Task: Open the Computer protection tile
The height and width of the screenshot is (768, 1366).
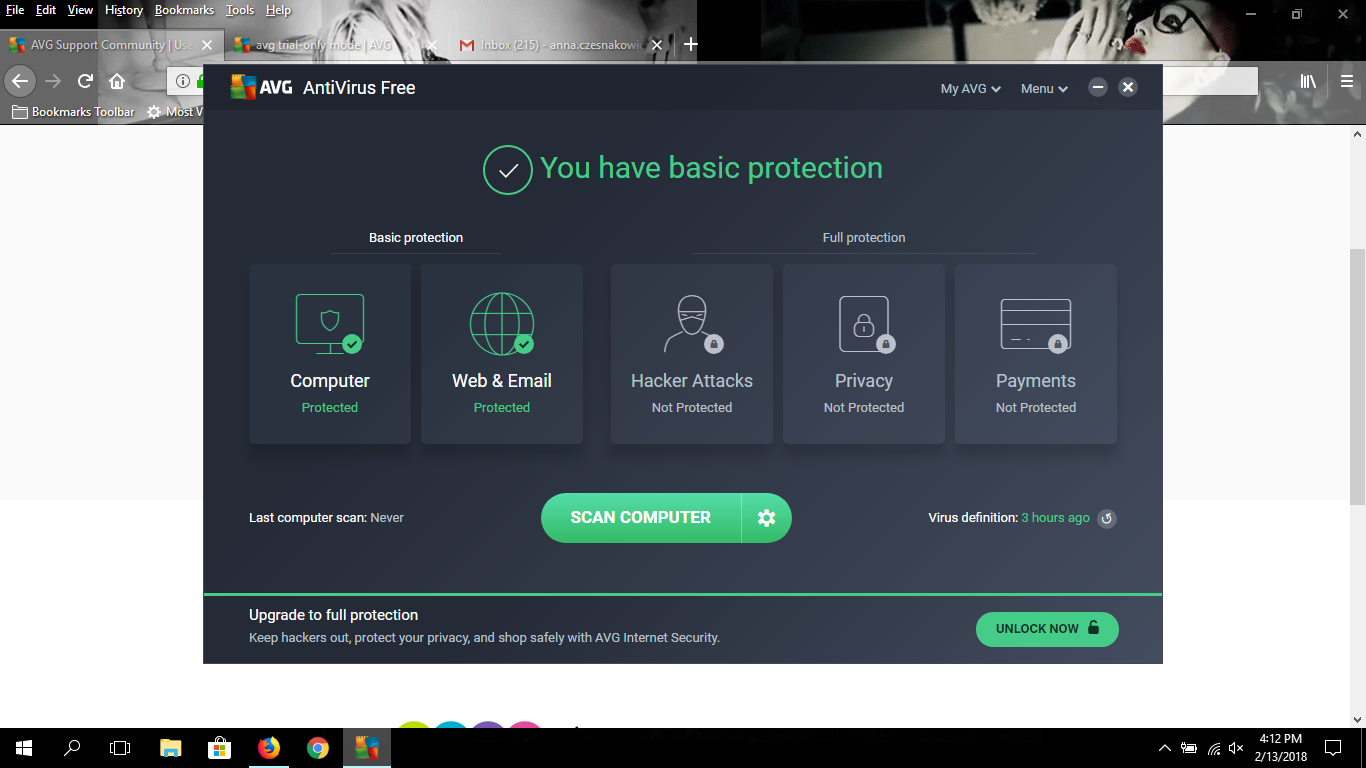Action: click(330, 353)
